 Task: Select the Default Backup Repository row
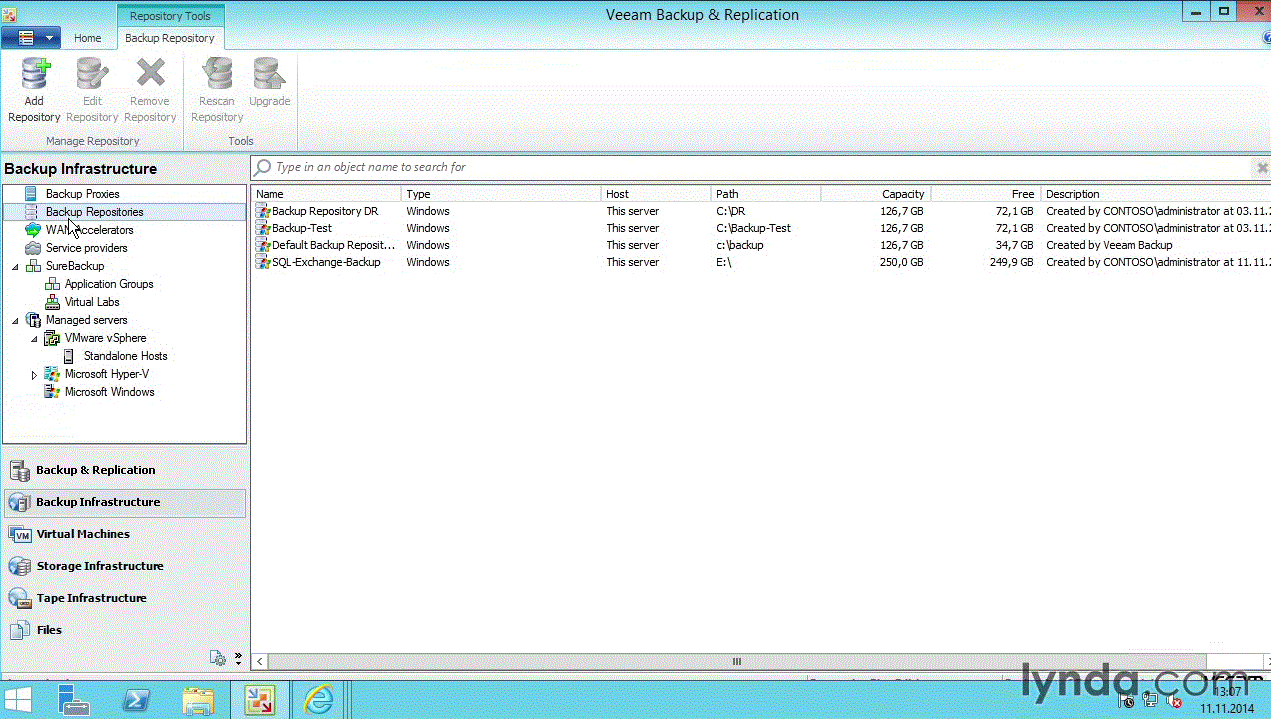[761, 245]
